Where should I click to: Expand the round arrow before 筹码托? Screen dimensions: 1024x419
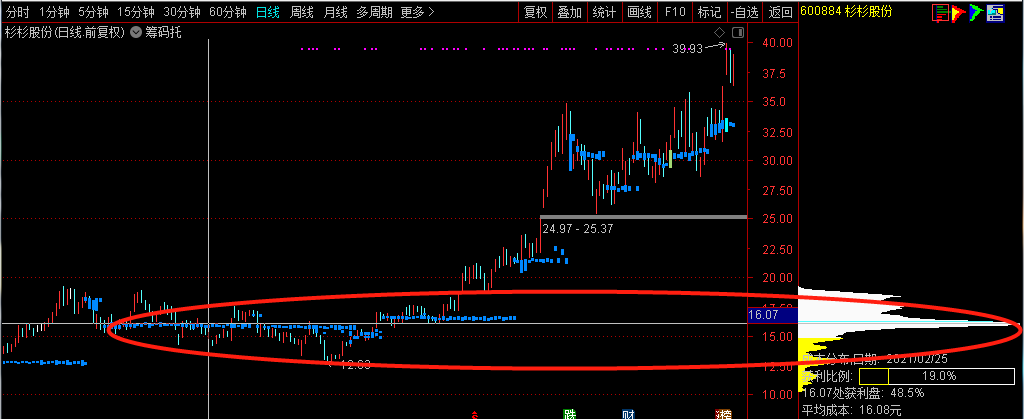136,32
